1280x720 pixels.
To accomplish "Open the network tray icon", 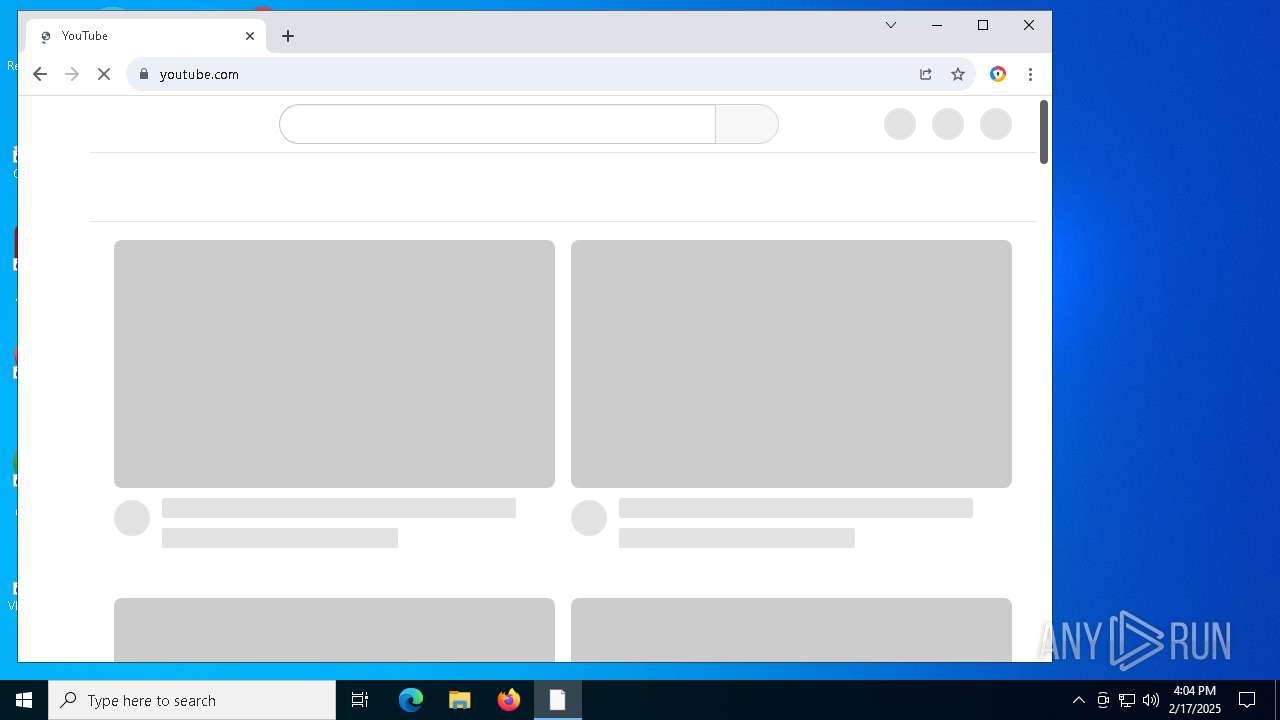I will coord(1127,700).
